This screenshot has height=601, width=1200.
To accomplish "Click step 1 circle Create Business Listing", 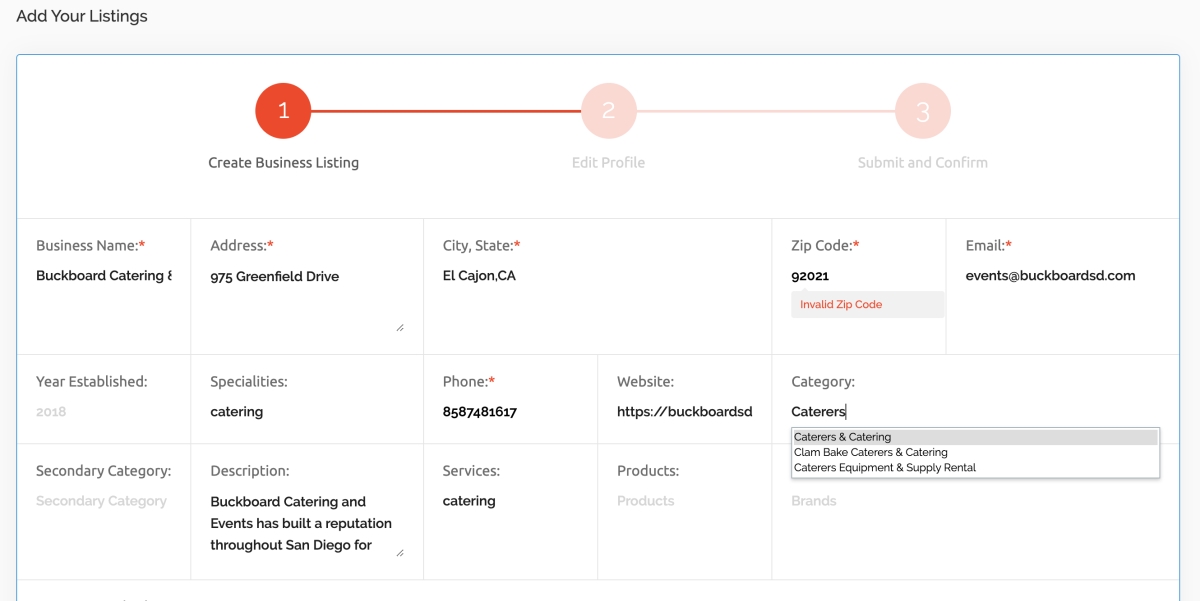I will [283, 111].
